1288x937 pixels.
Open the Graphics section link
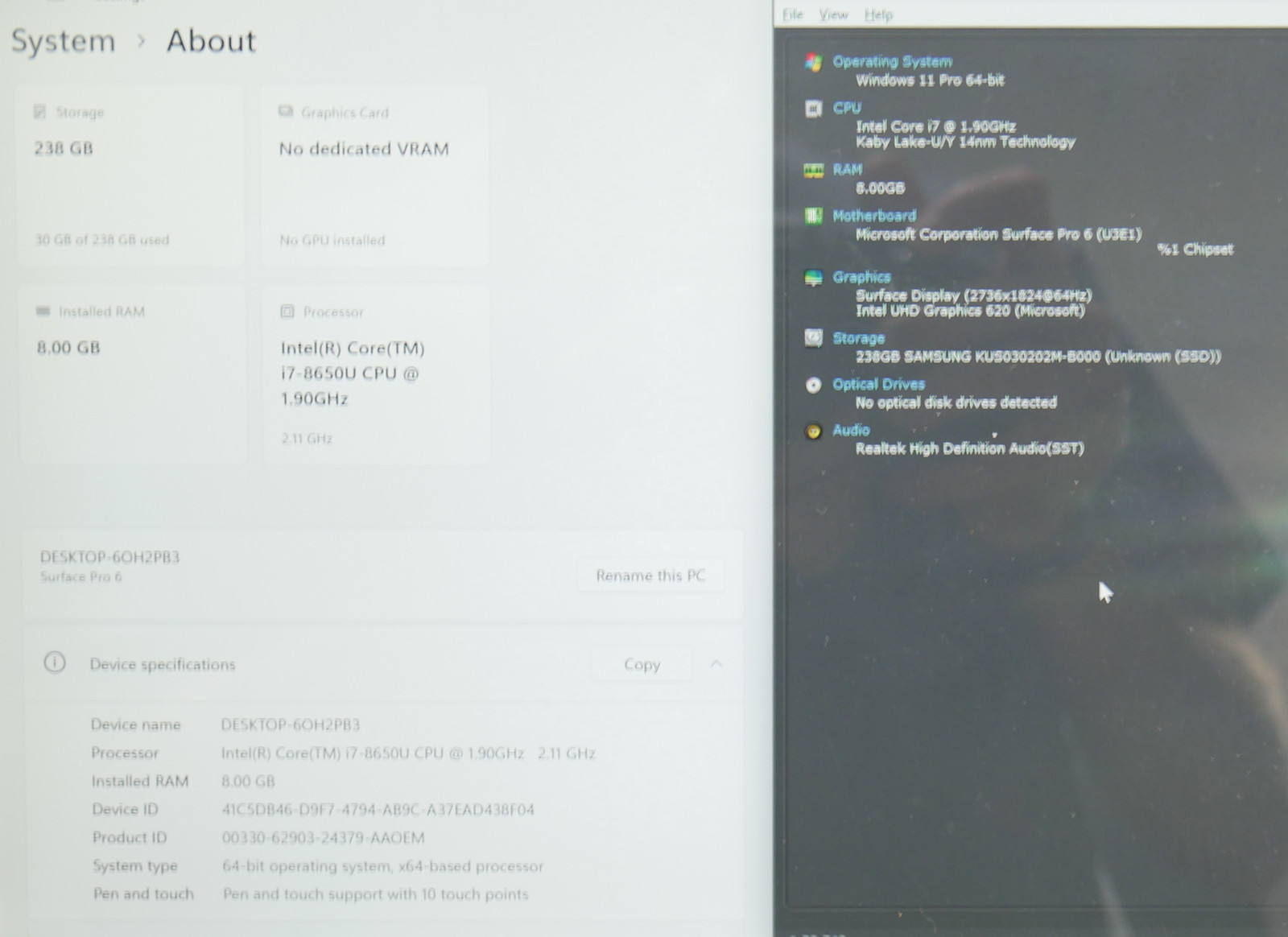coord(861,277)
